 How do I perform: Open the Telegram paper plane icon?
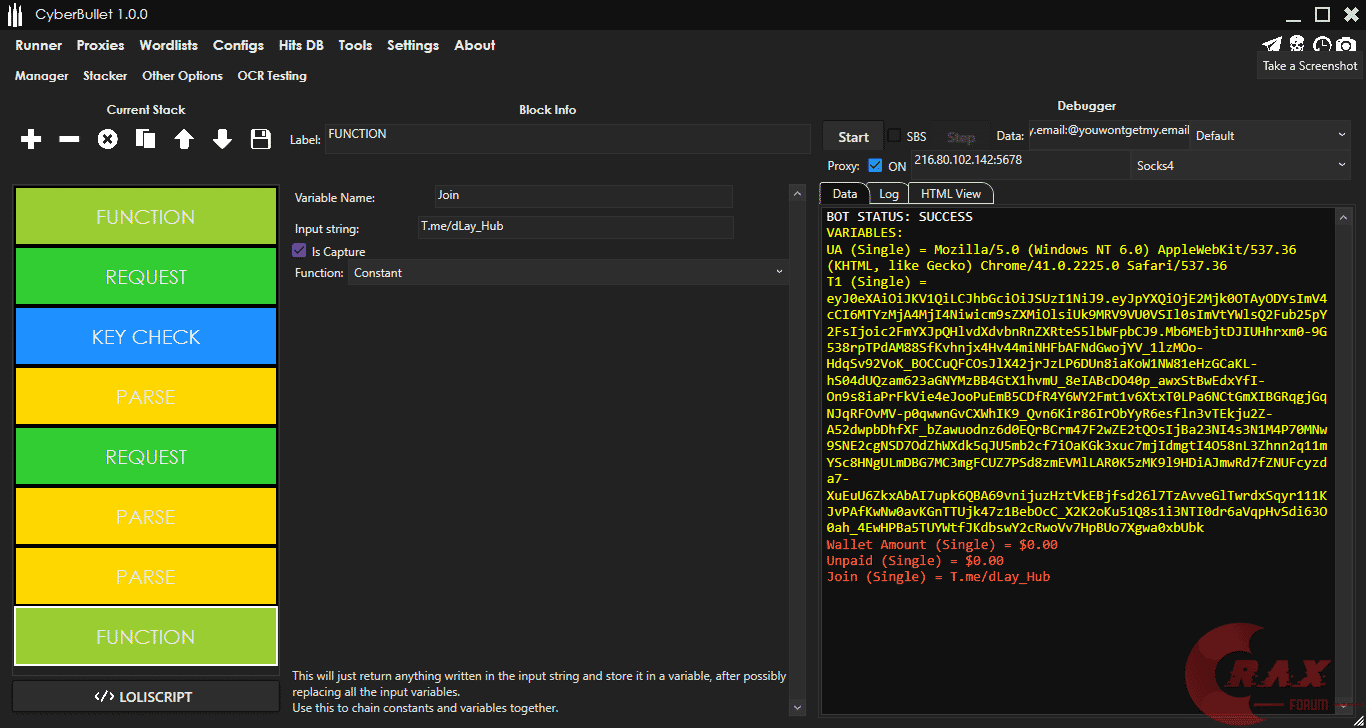coord(1271,44)
